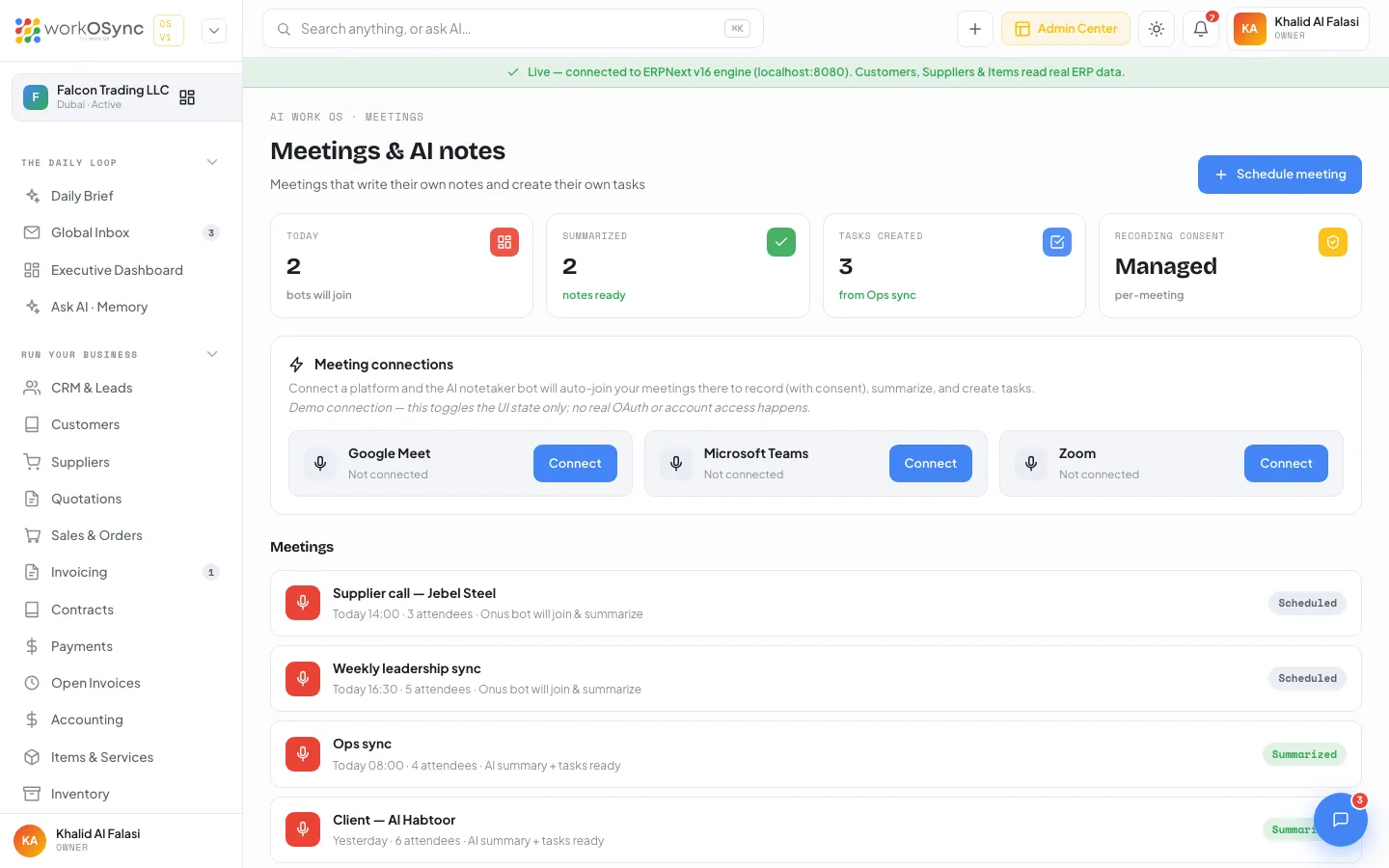1389x868 pixels.
Task: Open Ask AI · Memory
Action: [x=122, y=307]
